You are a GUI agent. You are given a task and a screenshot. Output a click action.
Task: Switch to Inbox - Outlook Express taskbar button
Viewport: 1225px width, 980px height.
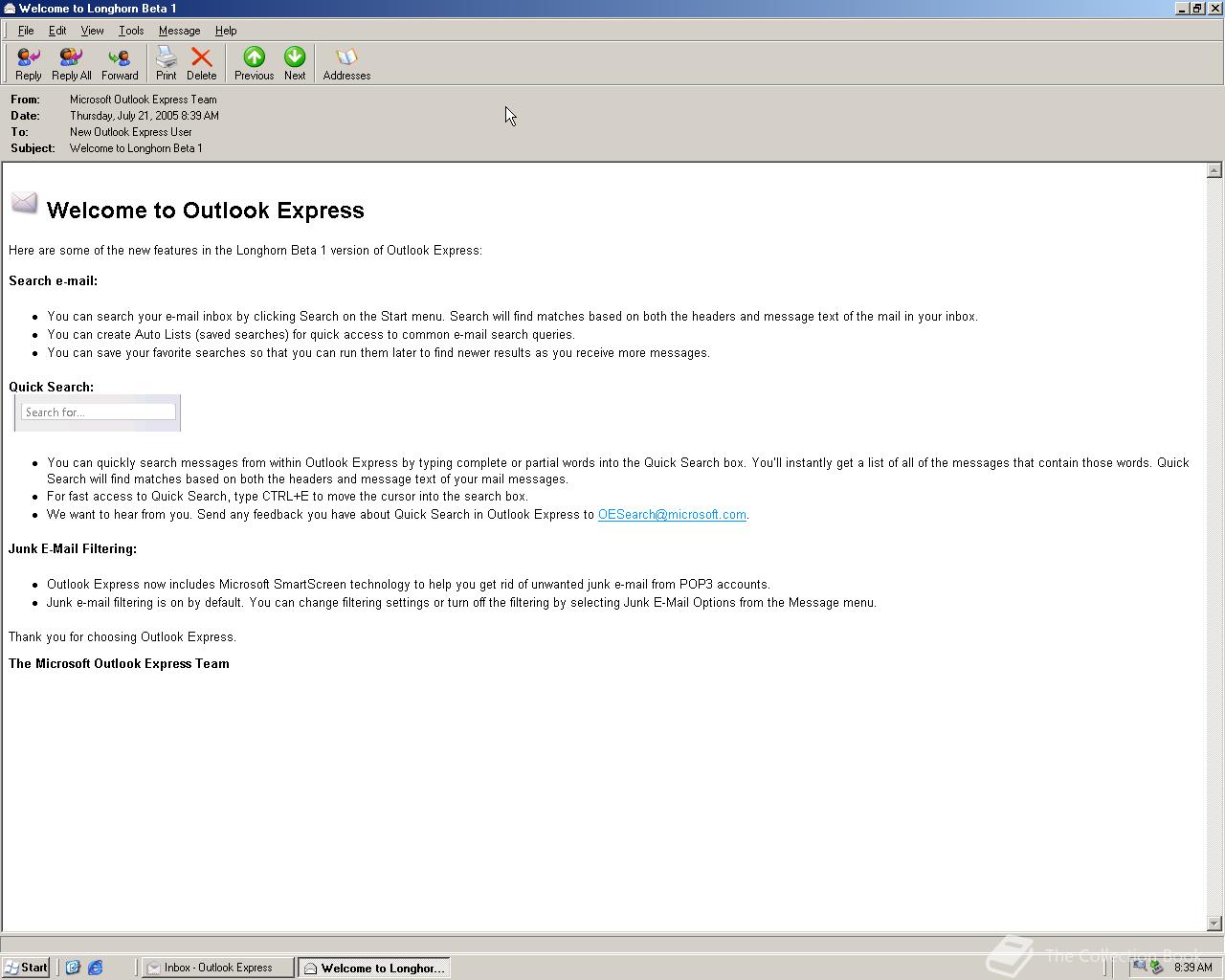218,968
